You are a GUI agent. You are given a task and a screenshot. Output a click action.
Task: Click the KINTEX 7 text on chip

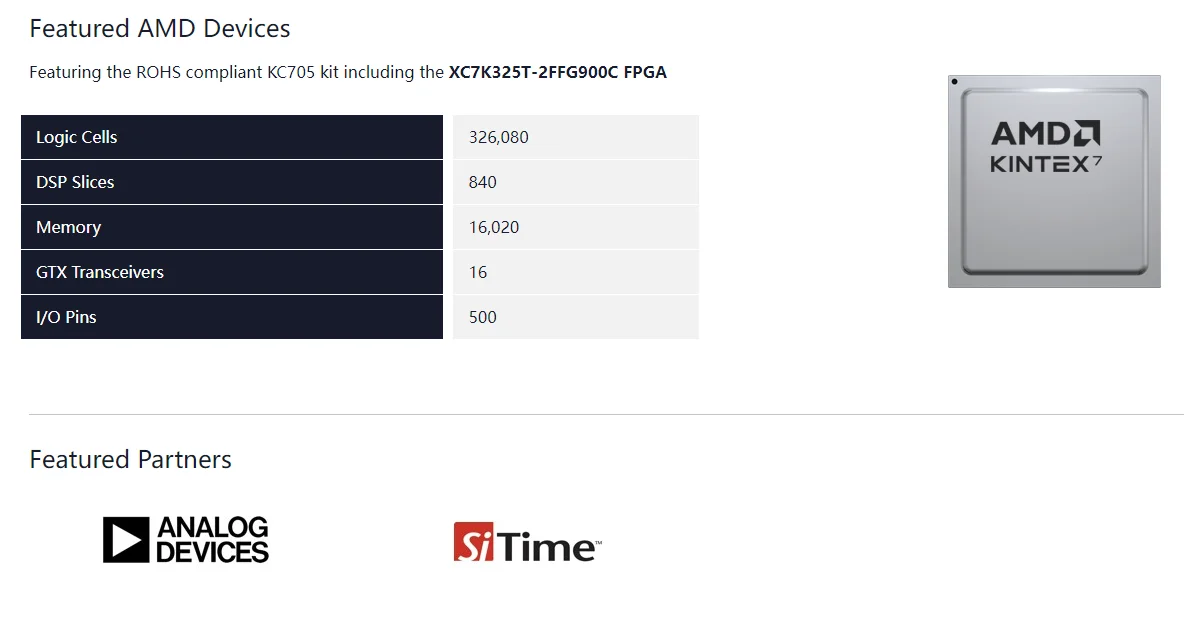1046,164
